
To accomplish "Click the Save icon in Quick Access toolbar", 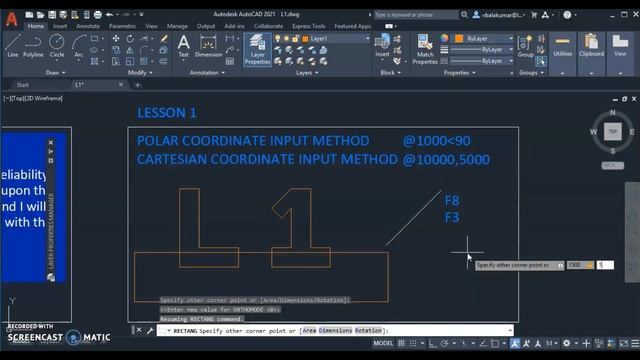I will [x=52, y=15].
